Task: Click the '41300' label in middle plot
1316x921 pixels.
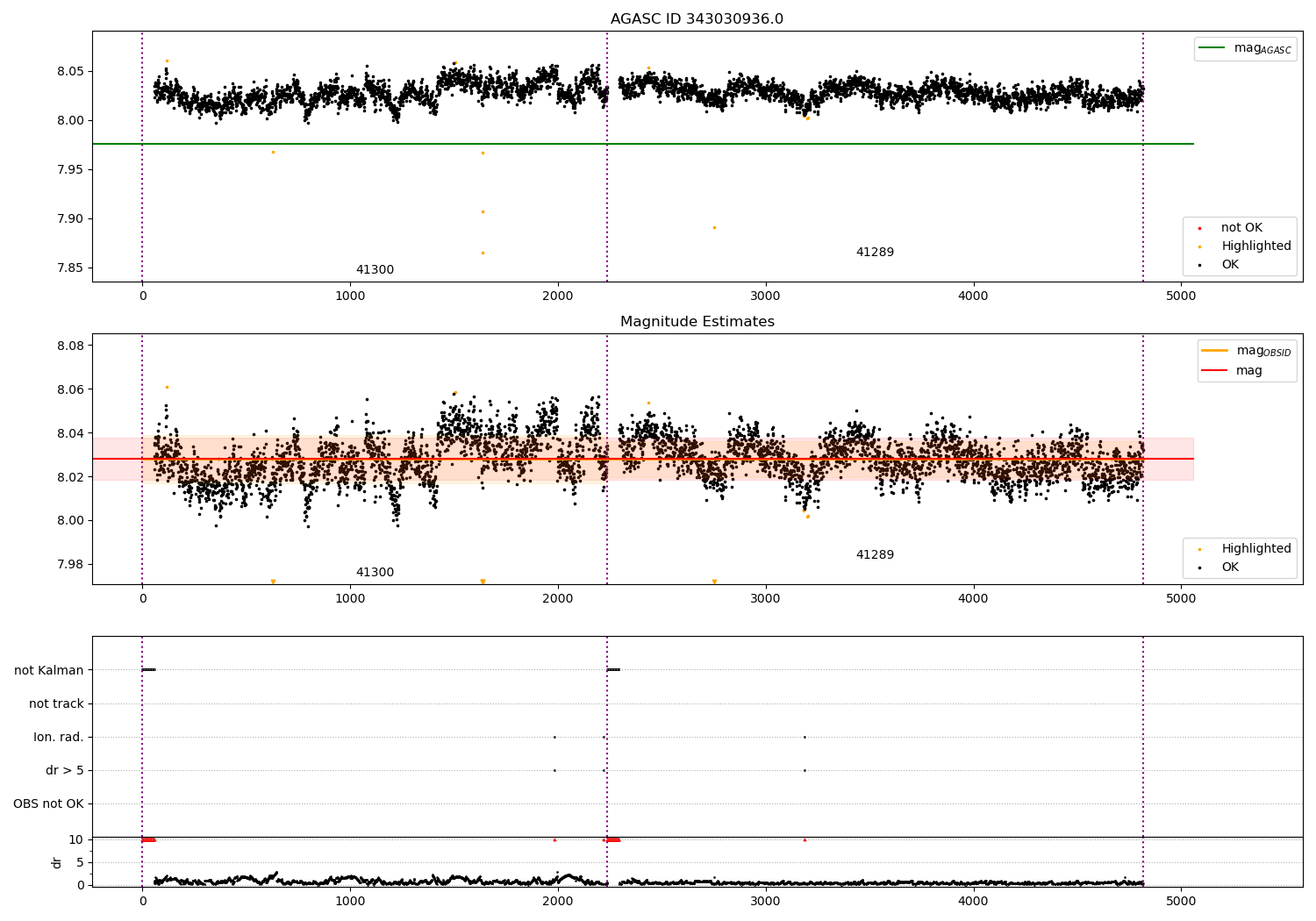Action: 375,573
